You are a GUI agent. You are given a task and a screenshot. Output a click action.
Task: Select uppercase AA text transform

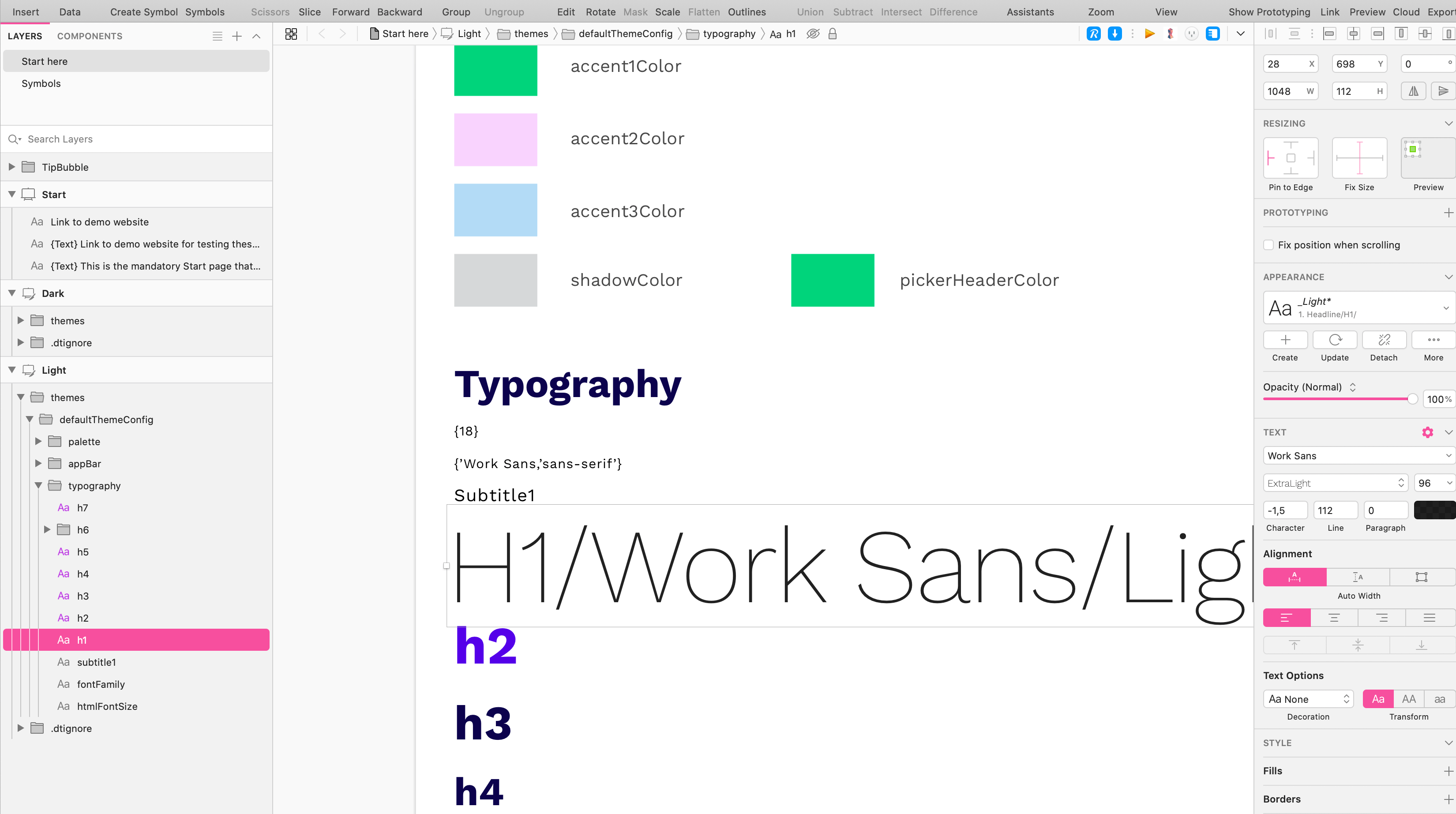(x=1408, y=699)
